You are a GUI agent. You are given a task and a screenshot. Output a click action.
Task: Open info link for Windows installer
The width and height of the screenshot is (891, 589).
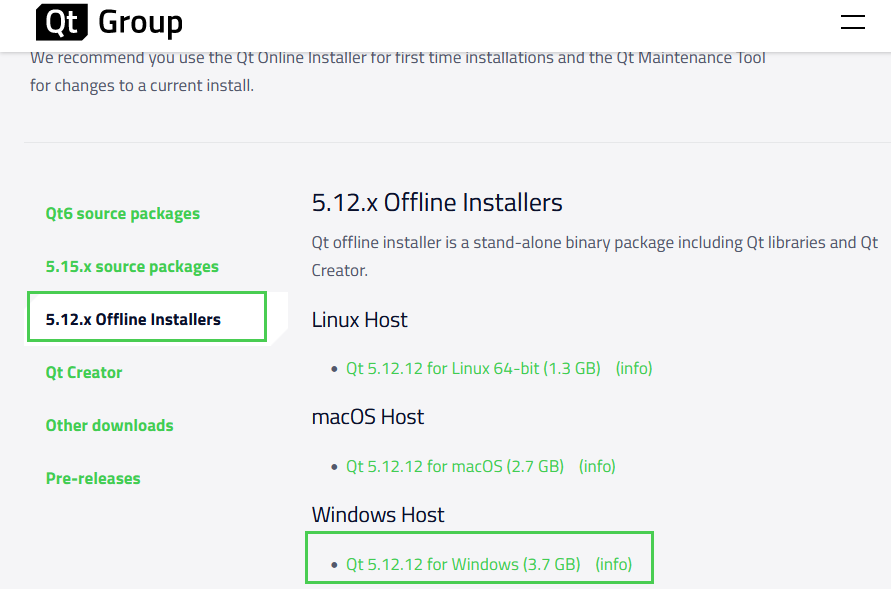point(613,564)
